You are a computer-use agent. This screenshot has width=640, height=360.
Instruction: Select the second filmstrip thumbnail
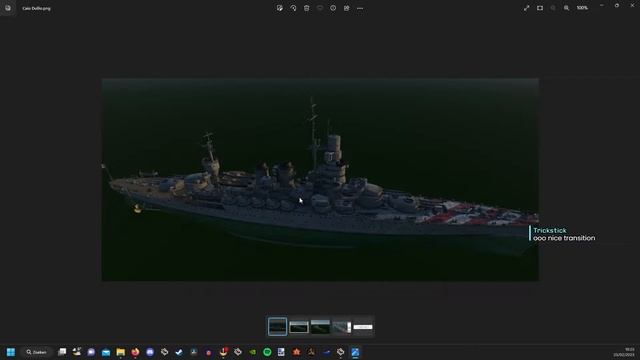299,327
